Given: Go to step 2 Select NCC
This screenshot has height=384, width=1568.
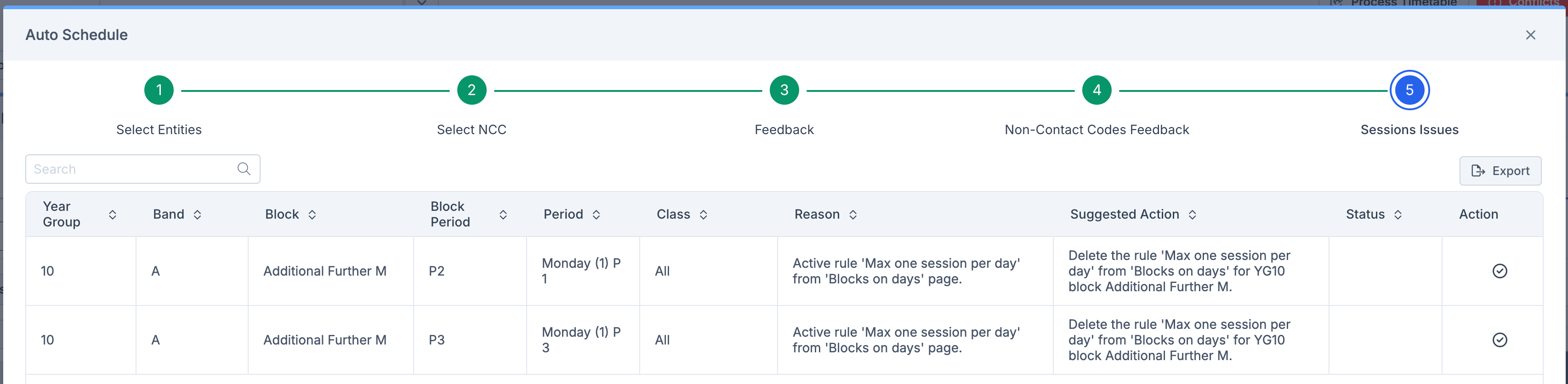Looking at the screenshot, I should pos(472,90).
